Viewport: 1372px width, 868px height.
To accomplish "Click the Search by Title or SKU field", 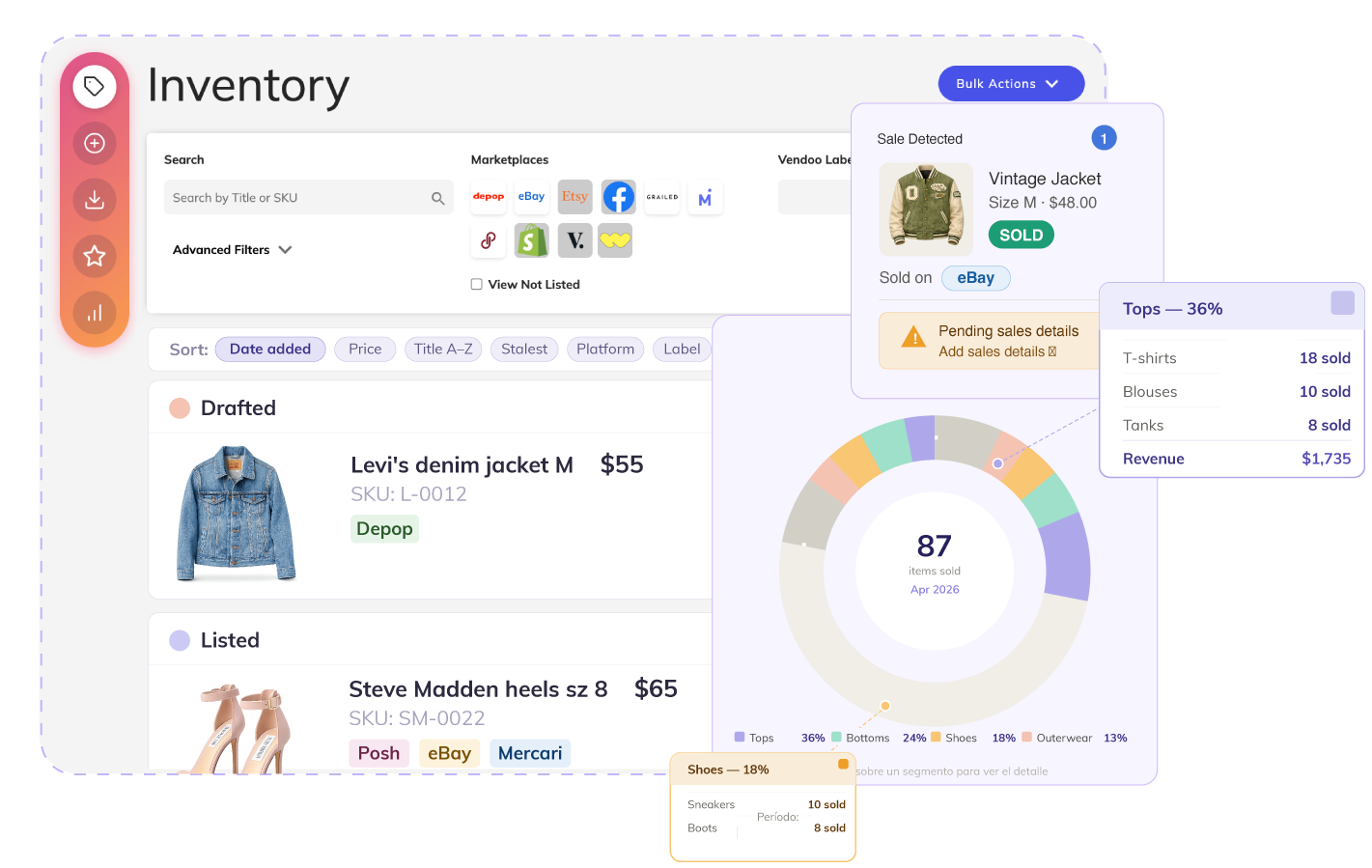I will (308, 197).
